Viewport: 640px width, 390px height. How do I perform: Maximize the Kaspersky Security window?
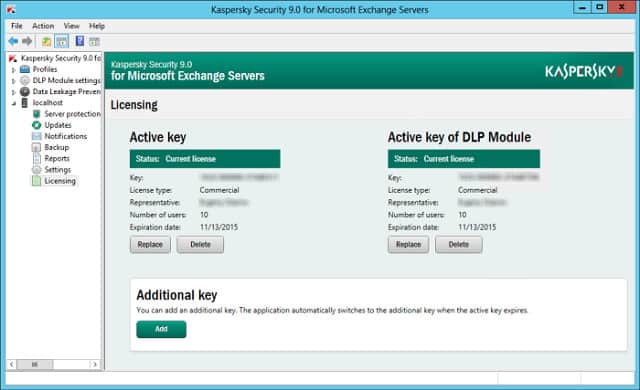599,8
